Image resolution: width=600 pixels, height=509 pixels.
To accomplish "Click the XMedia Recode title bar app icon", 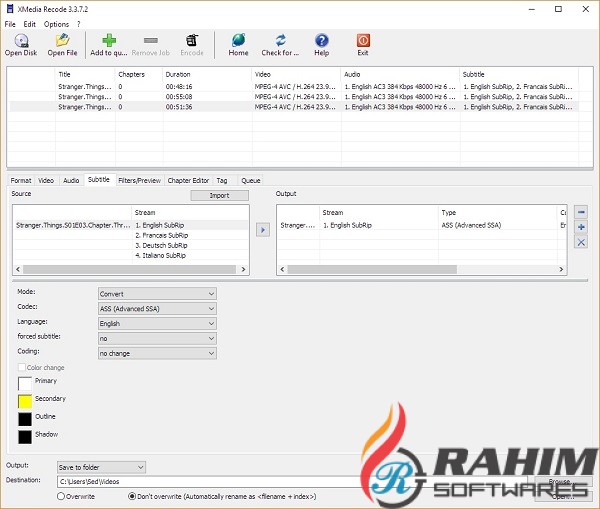I will point(10,9).
